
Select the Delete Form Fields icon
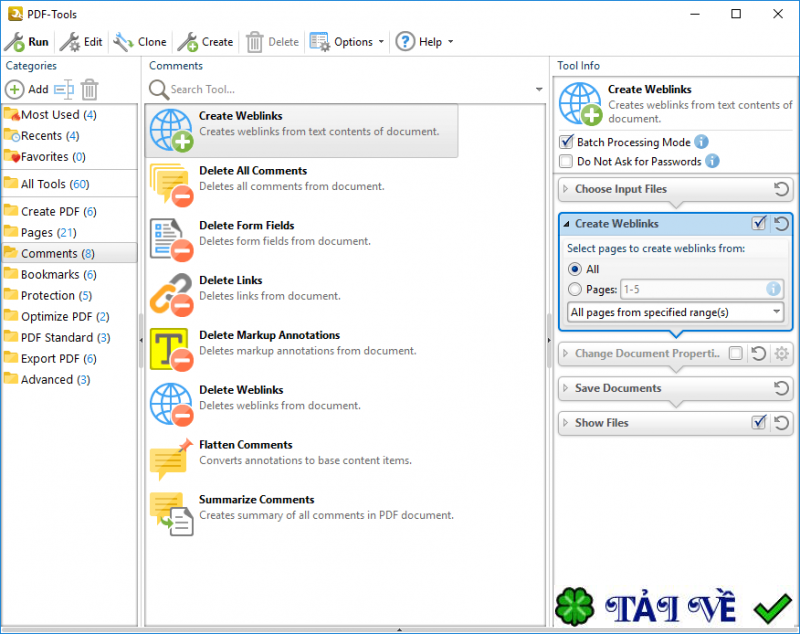[171, 240]
